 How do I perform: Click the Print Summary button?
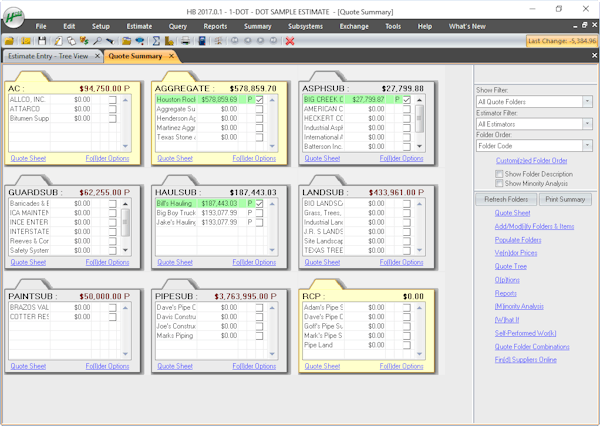[x=565, y=199]
